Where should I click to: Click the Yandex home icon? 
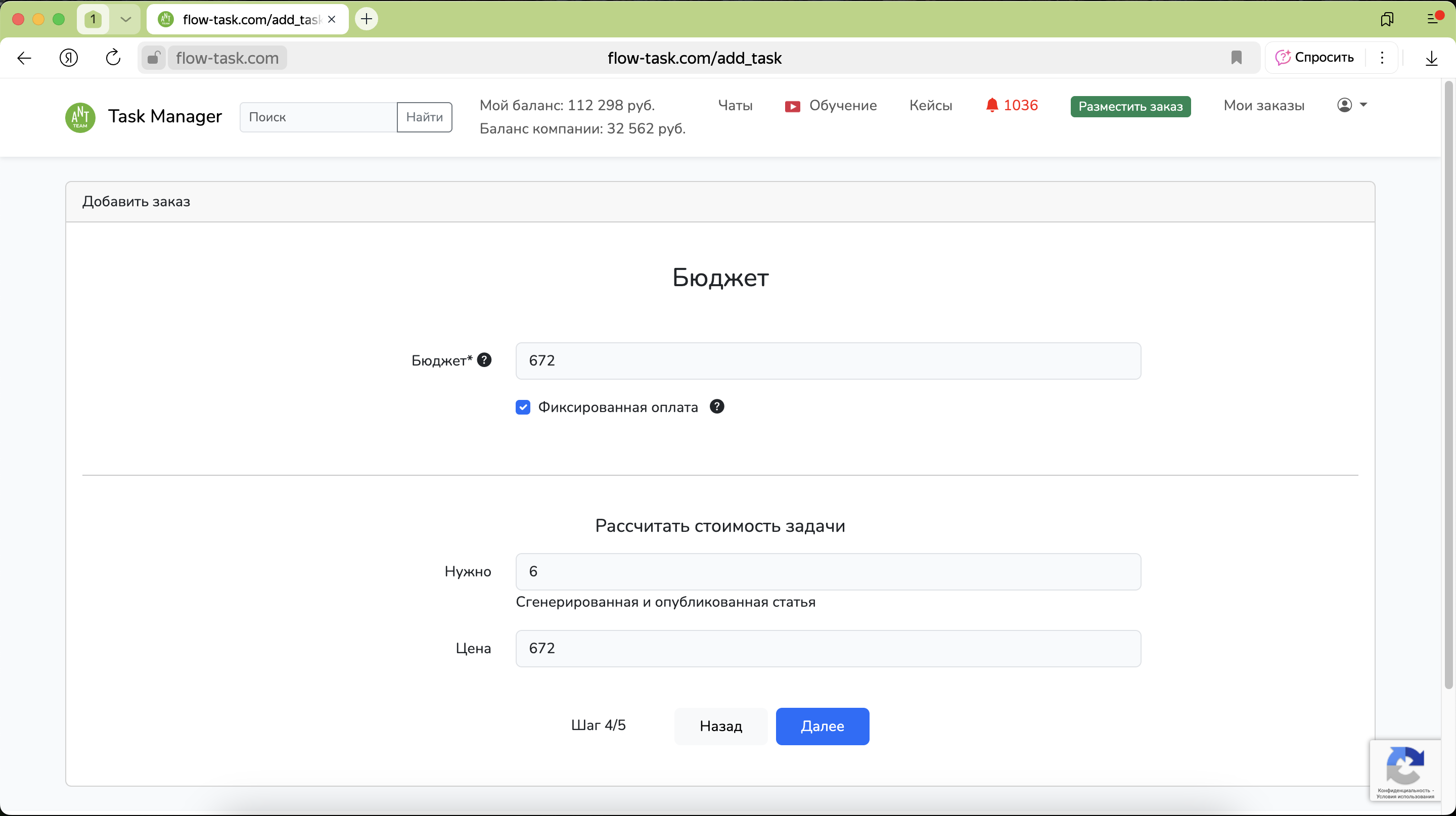(x=69, y=58)
